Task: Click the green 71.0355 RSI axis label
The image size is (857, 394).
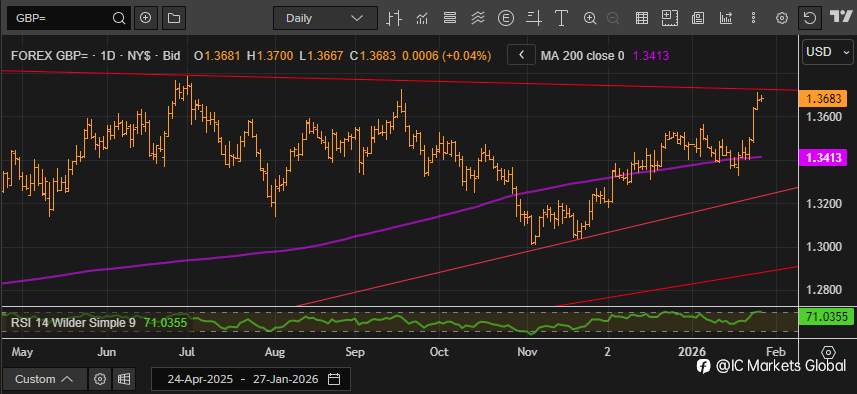Action: [826, 316]
